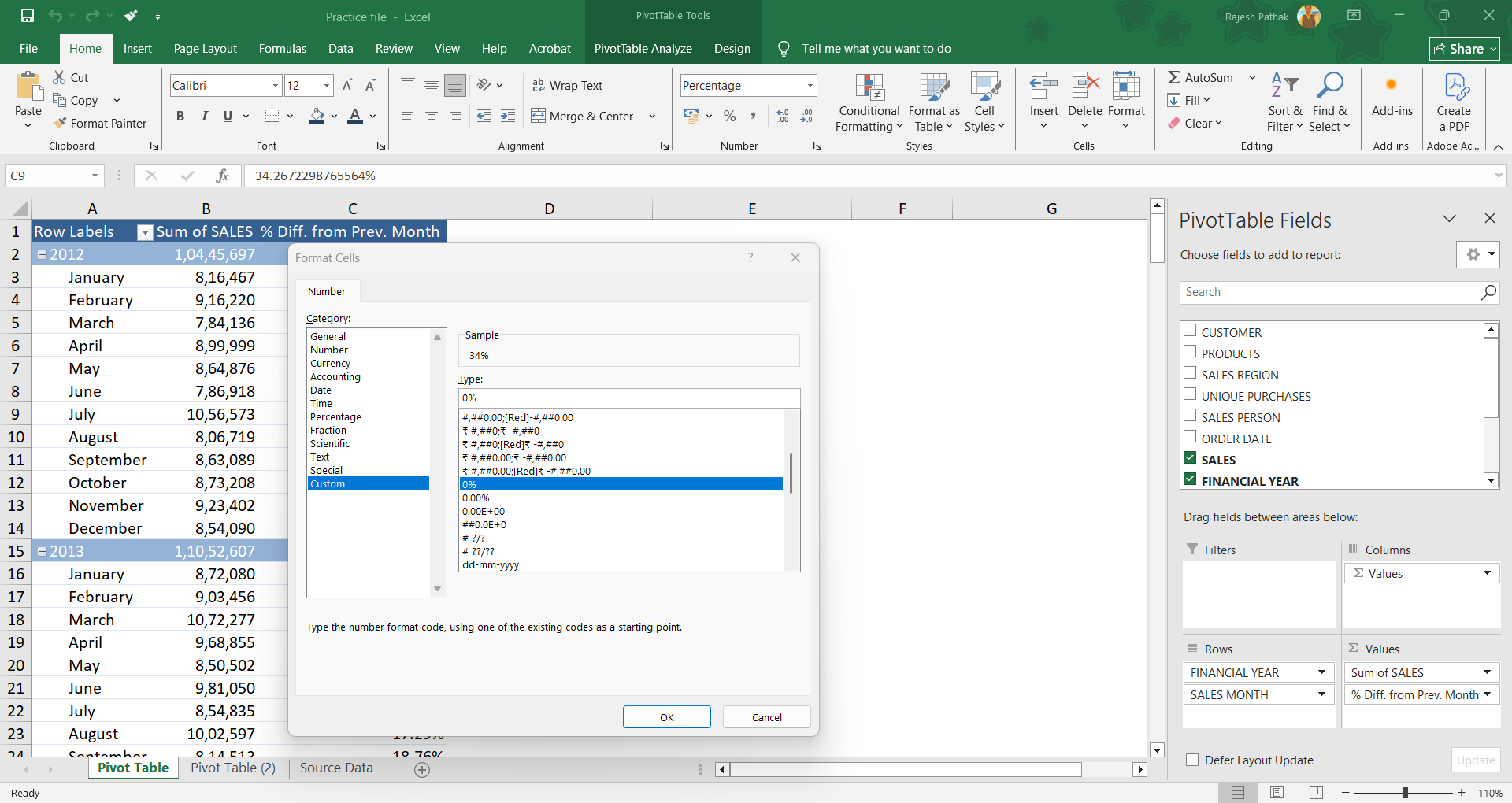Click the zoom slider handle in status bar
This screenshot has height=803, width=1512.
(x=1405, y=793)
